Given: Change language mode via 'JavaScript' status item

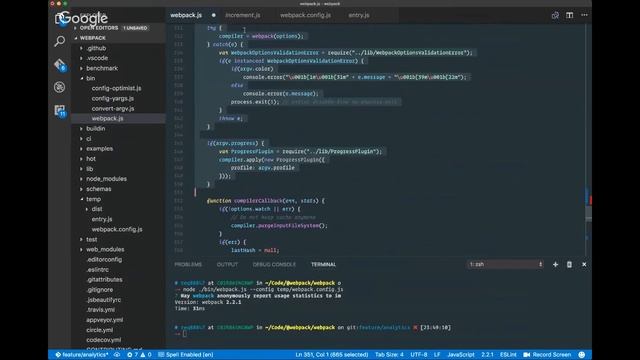Looking at the screenshot, I should [x=461, y=355].
